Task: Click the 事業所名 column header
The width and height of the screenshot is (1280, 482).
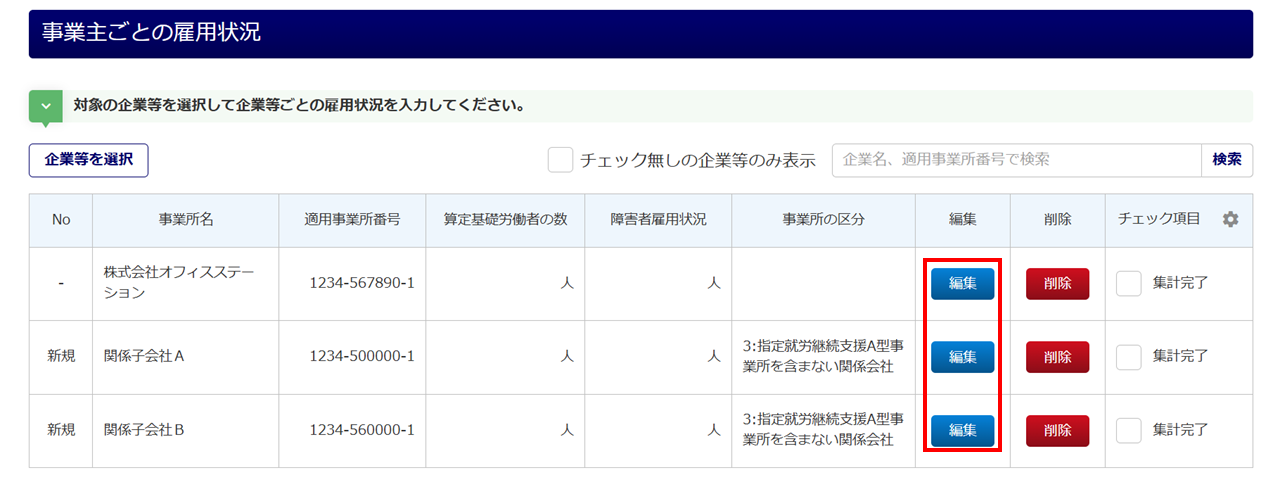Action: (186, 220)
